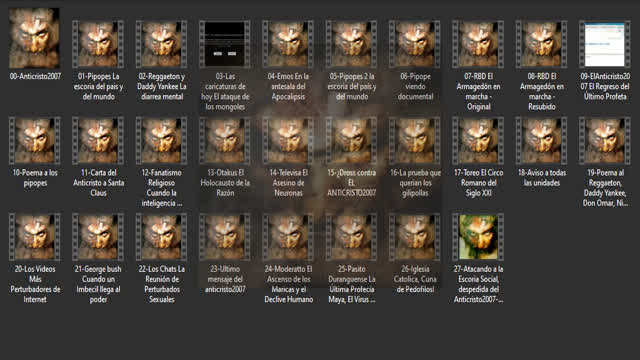Image resolution: width=640 pixels, height=360 pixels.
Task: Open video icon 09-ElAnticristo2007 El Regreso
Action: tap(605, 44)
